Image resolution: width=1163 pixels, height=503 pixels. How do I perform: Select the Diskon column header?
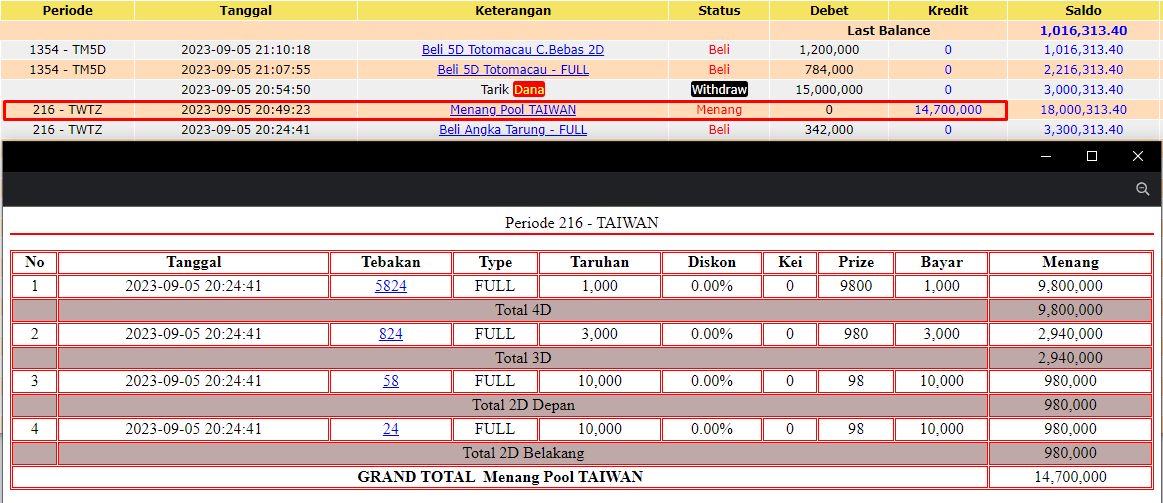(711, 263)
